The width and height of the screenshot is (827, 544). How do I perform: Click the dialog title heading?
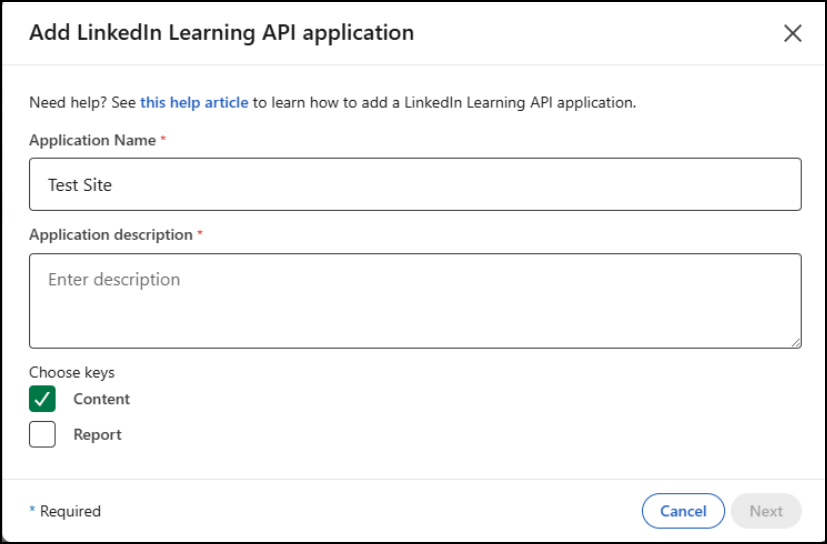pos(221,32)
